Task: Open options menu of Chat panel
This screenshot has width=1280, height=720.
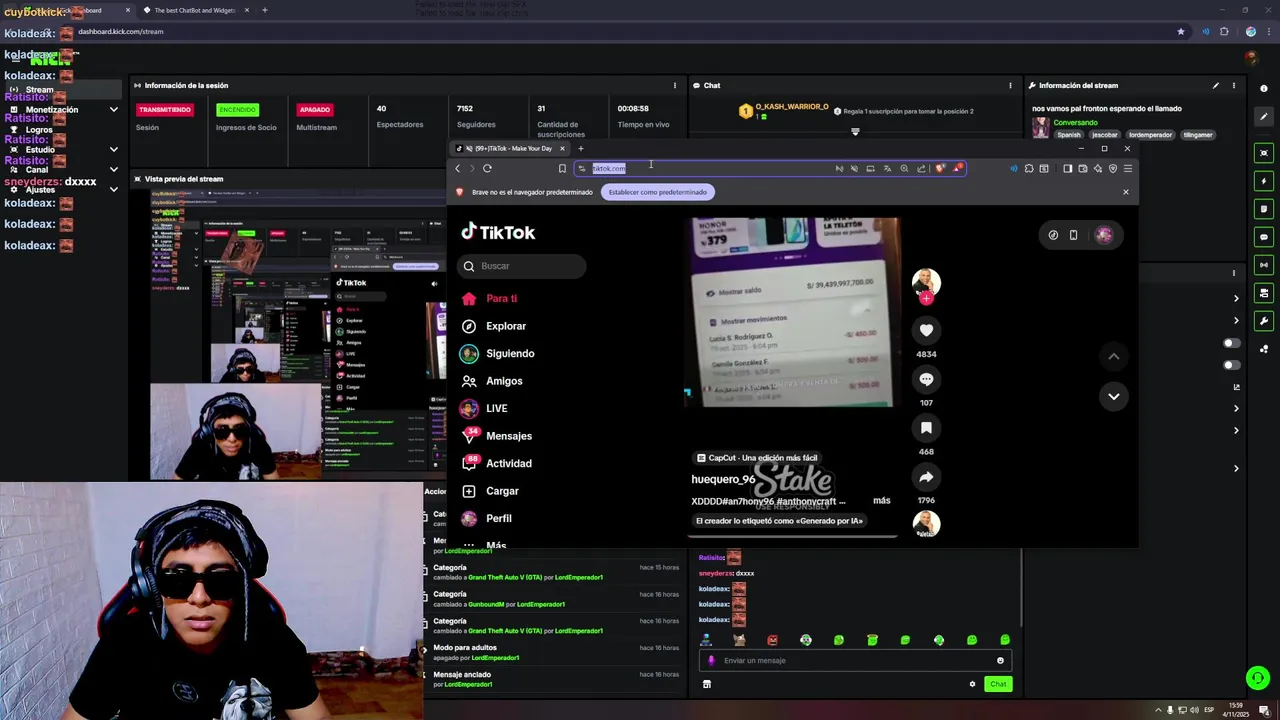Action: (1010, 85)
